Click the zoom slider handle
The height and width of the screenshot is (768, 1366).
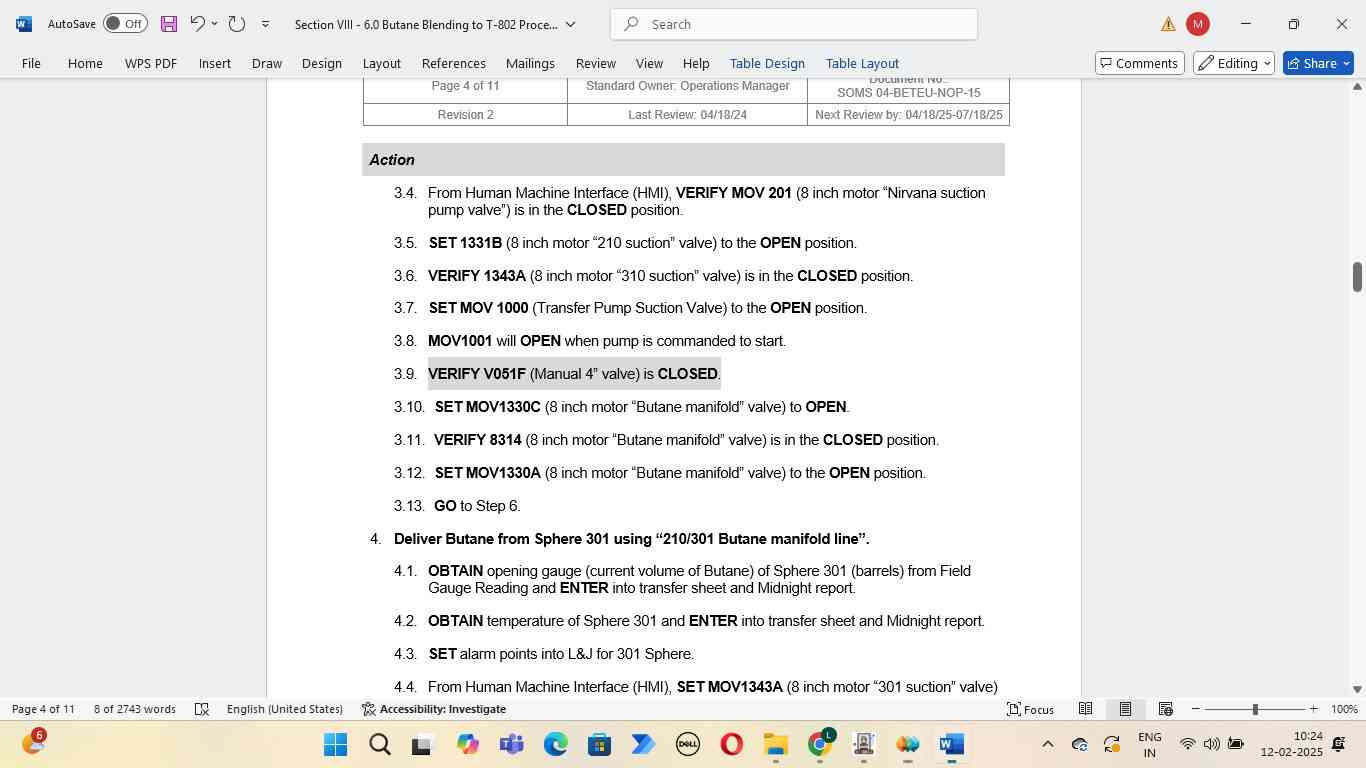click(x=1255, y=709)
